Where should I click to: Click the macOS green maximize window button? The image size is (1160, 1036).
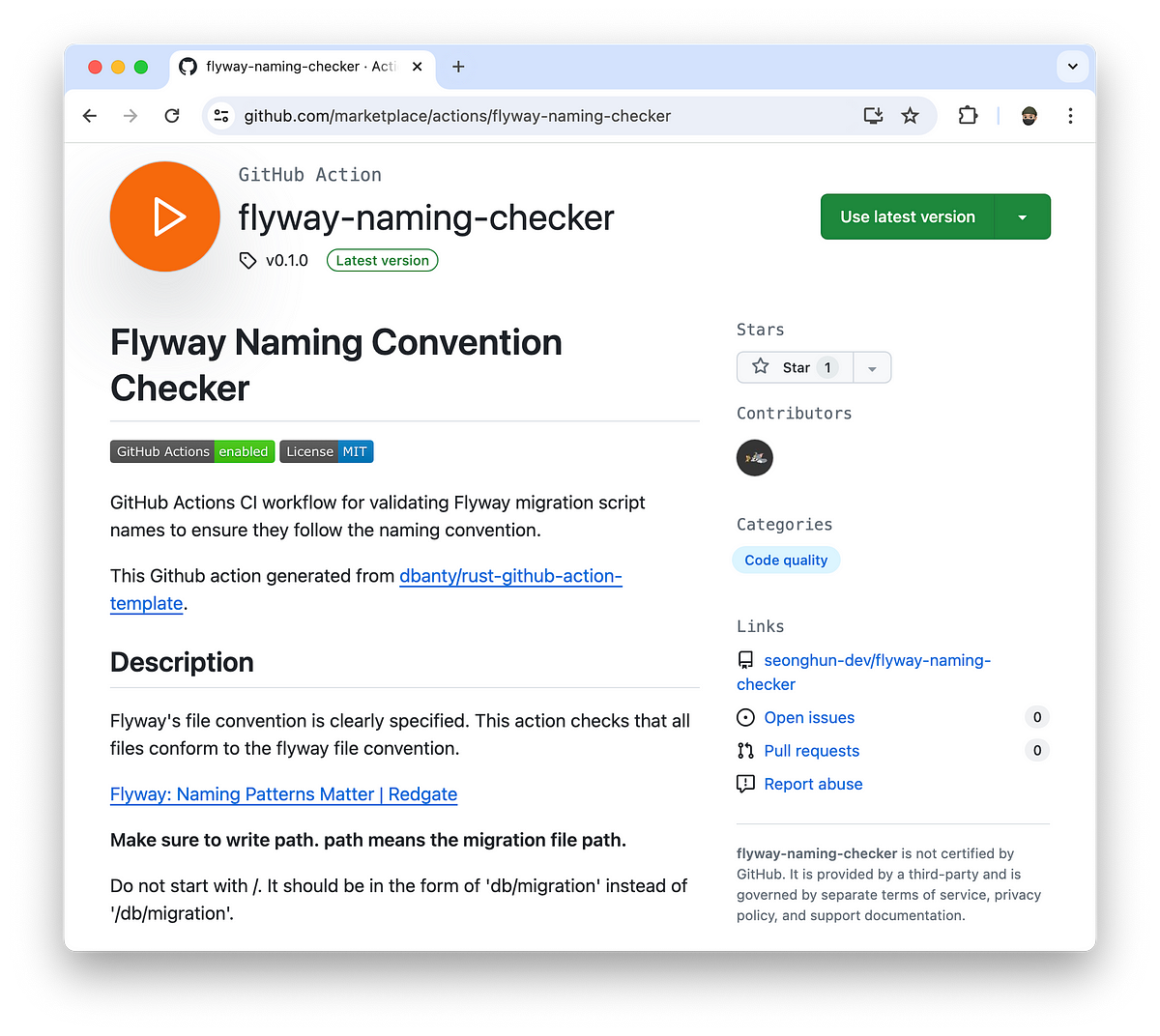click(x=141, y=67)
